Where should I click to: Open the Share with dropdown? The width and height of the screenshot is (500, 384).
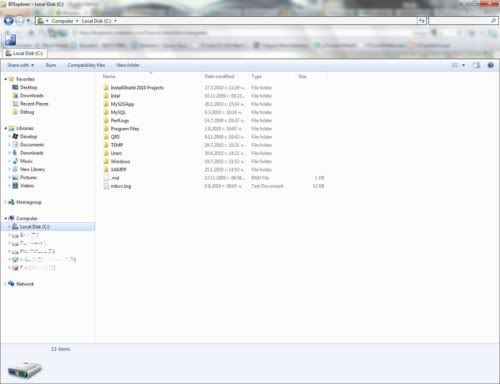21,65
